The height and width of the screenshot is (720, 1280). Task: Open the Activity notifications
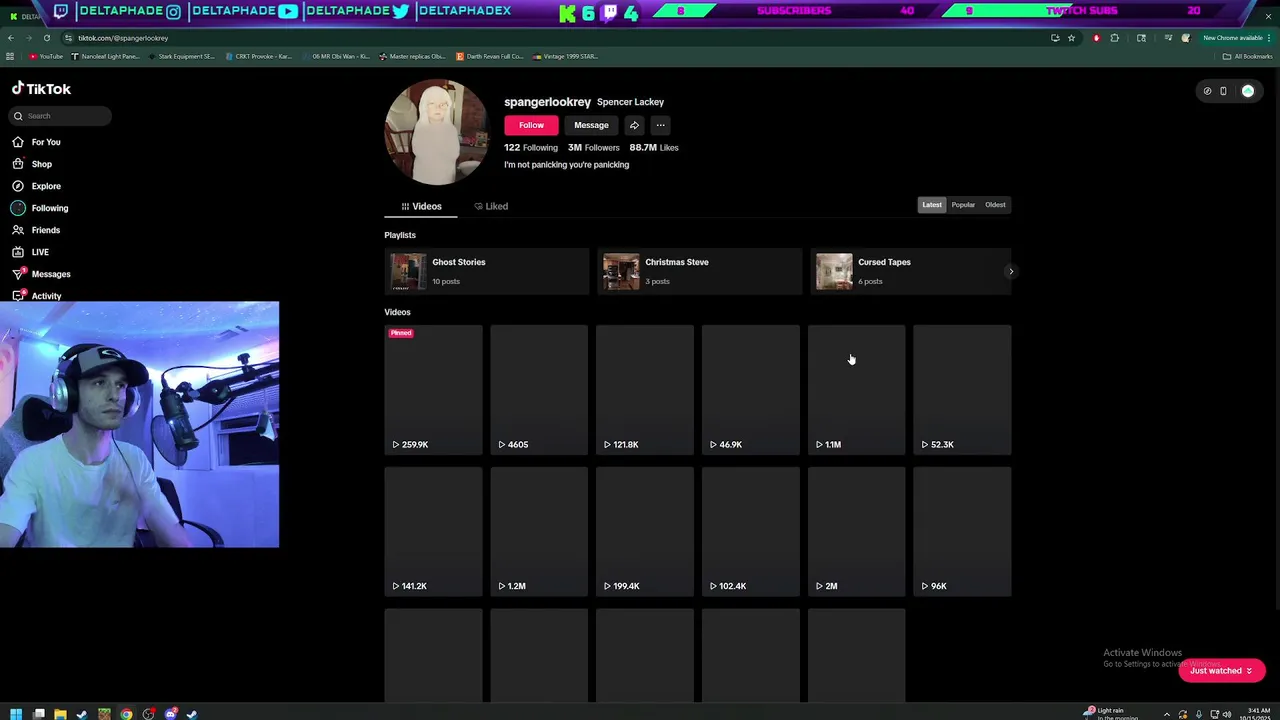38,296
